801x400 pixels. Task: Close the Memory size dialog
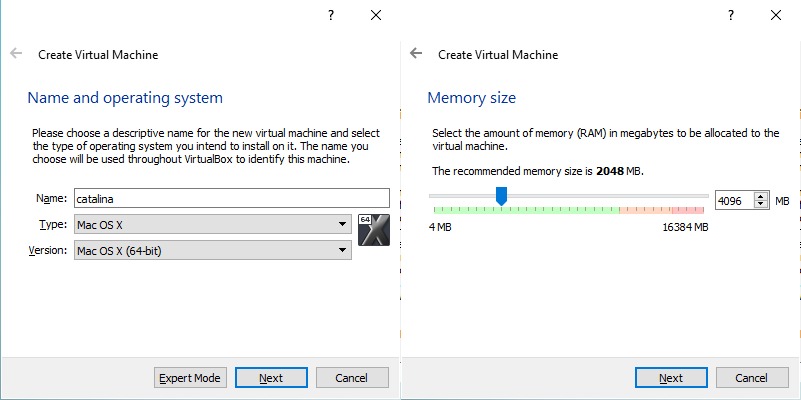(775, 15)
